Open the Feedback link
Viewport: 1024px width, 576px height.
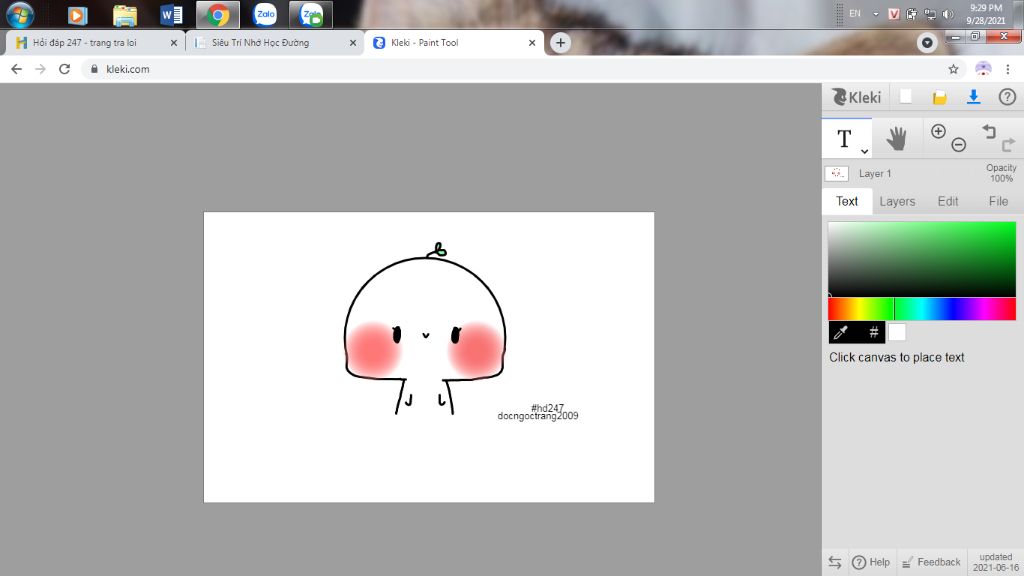[x=931, y=562]
